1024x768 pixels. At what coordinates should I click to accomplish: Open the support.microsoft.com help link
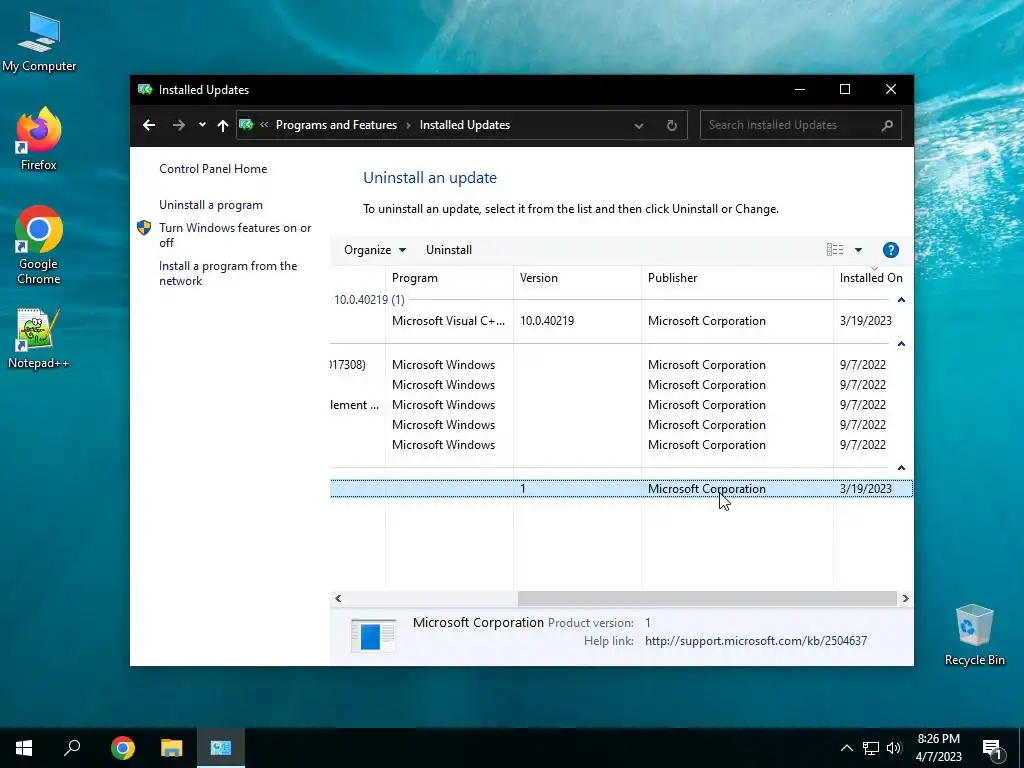[x=756, y=641]
